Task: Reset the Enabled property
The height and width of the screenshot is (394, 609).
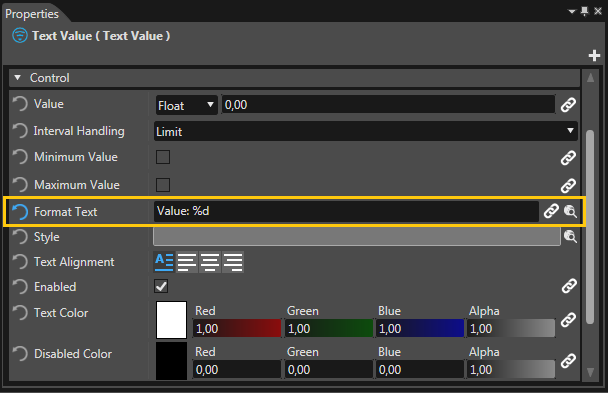Action: (x=20, y=287)
